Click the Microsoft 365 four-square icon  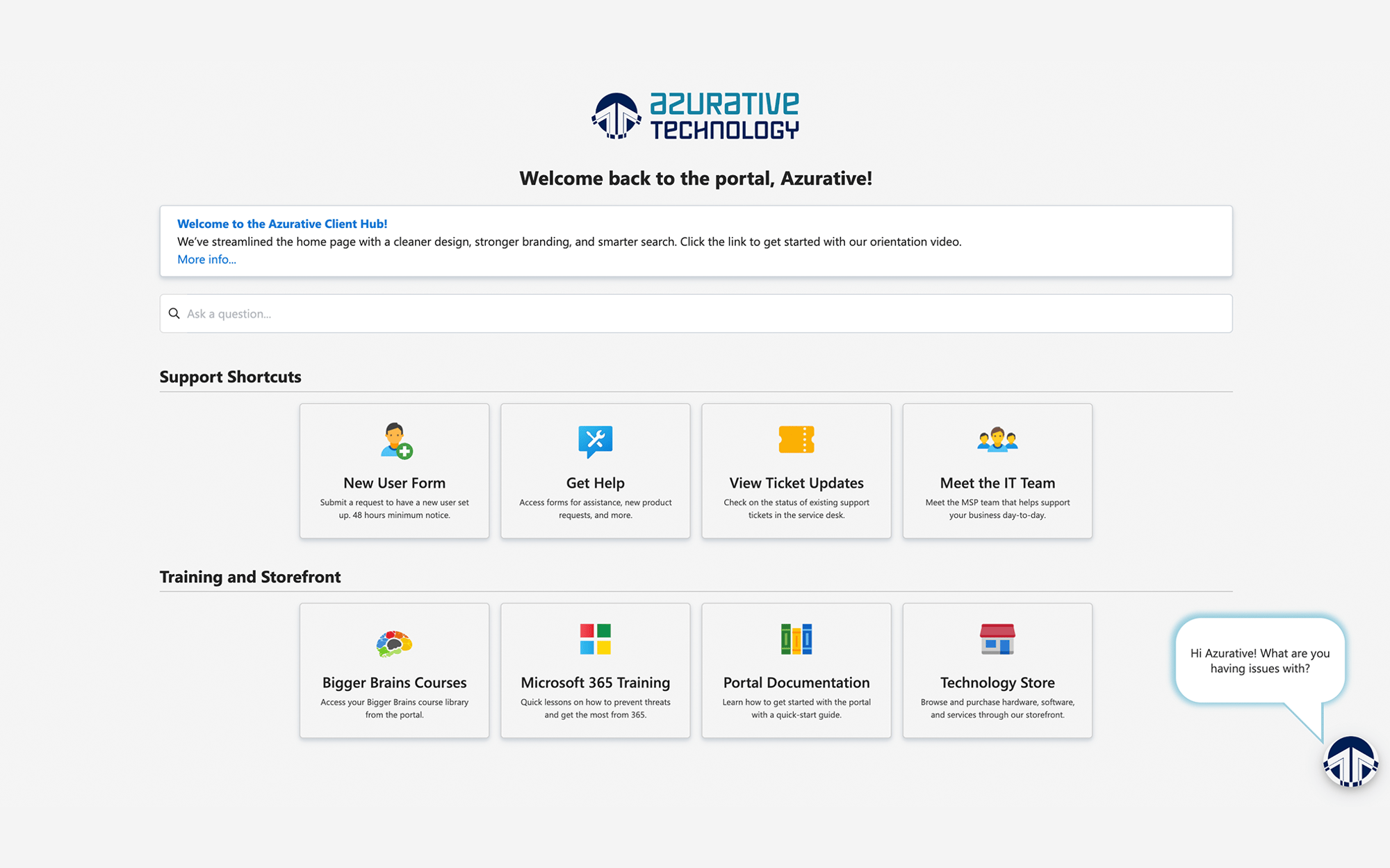tap(596, 639)
